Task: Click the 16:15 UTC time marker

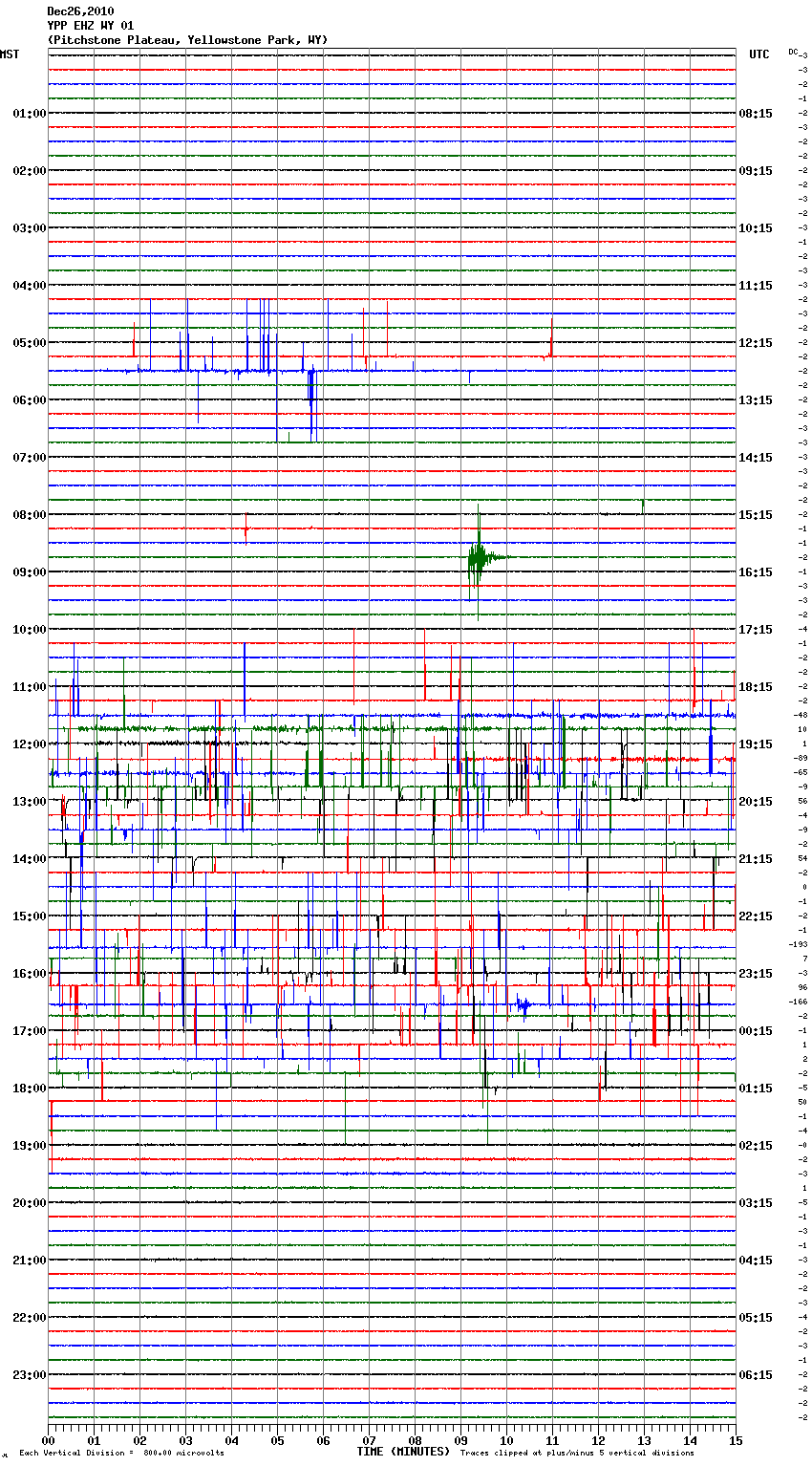Action: [756, 572]
